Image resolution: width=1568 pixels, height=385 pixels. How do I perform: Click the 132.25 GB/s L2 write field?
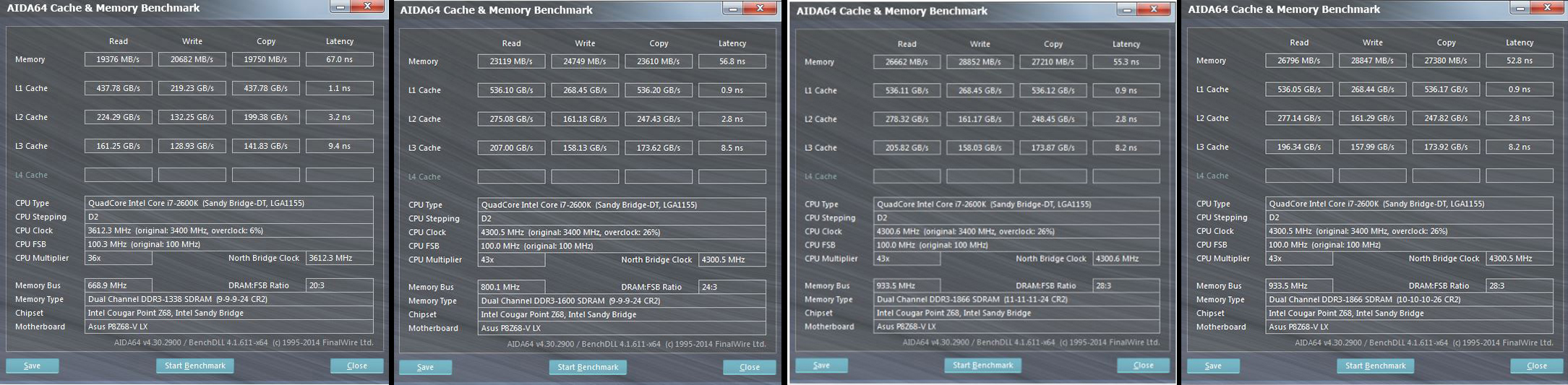tap(192, 117)
